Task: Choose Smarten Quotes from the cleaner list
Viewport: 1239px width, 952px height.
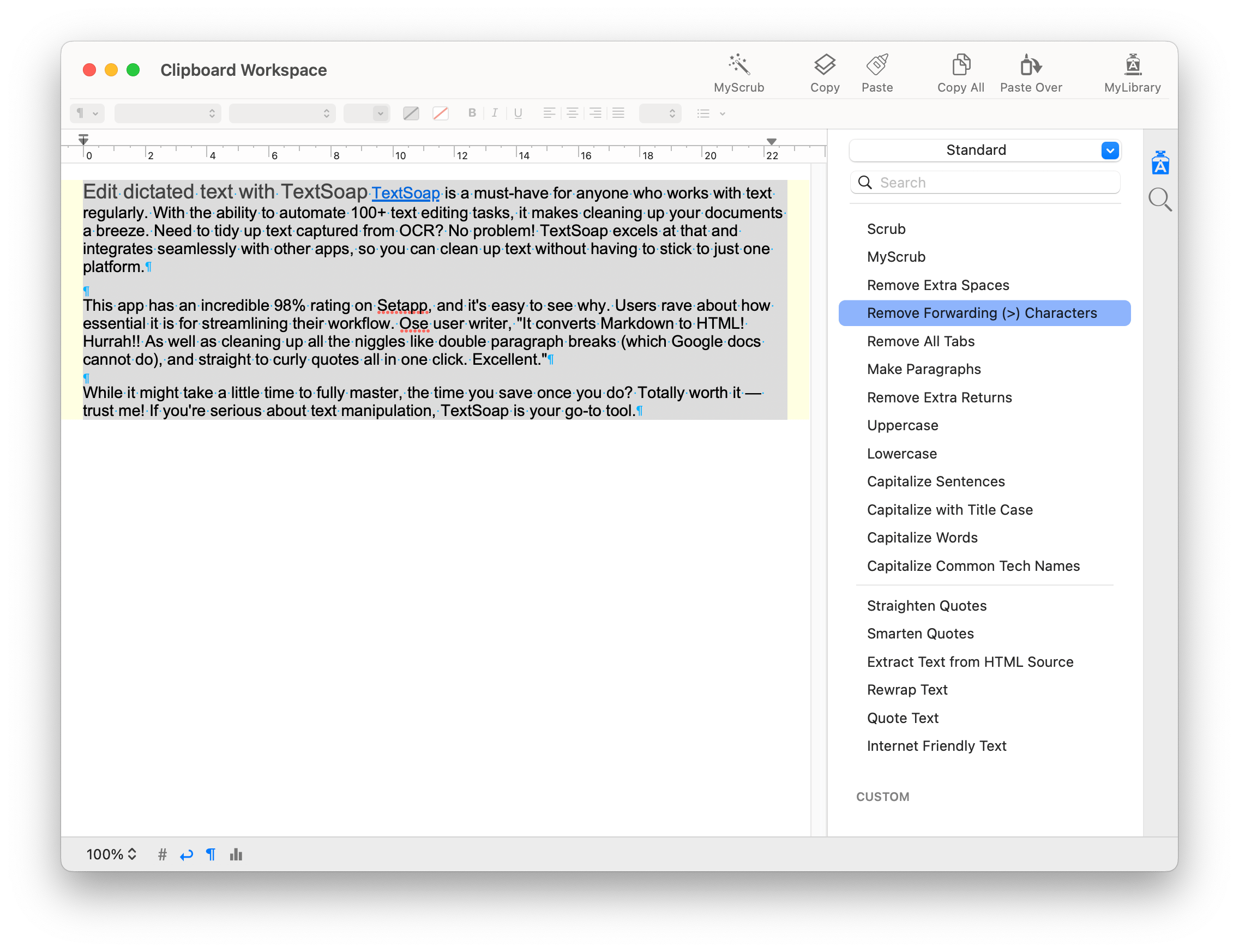Action: click(920, 634)
